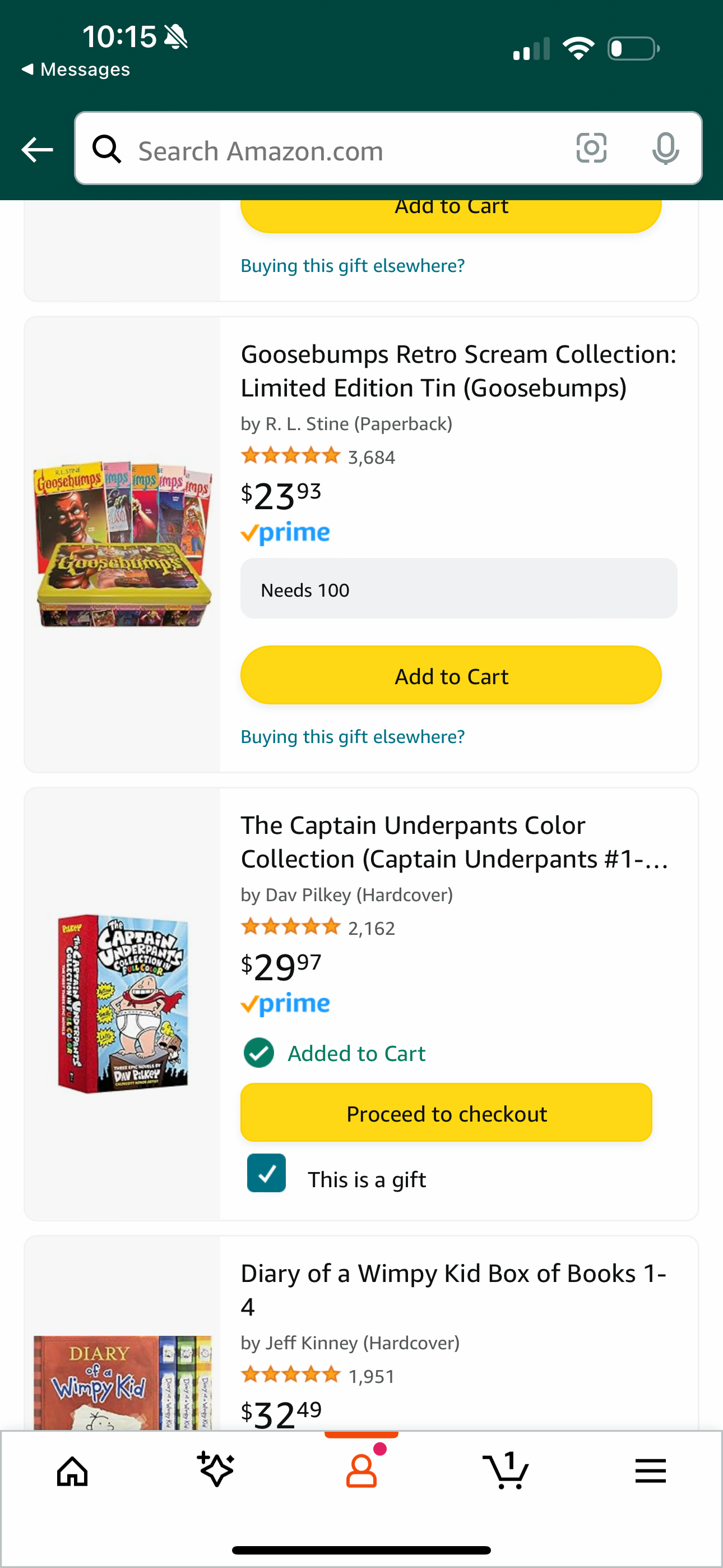Open Goosebumps tin product thumbnail
Image resolution: width=723 pixels, height=1568 pixels.
coord(123,543)
